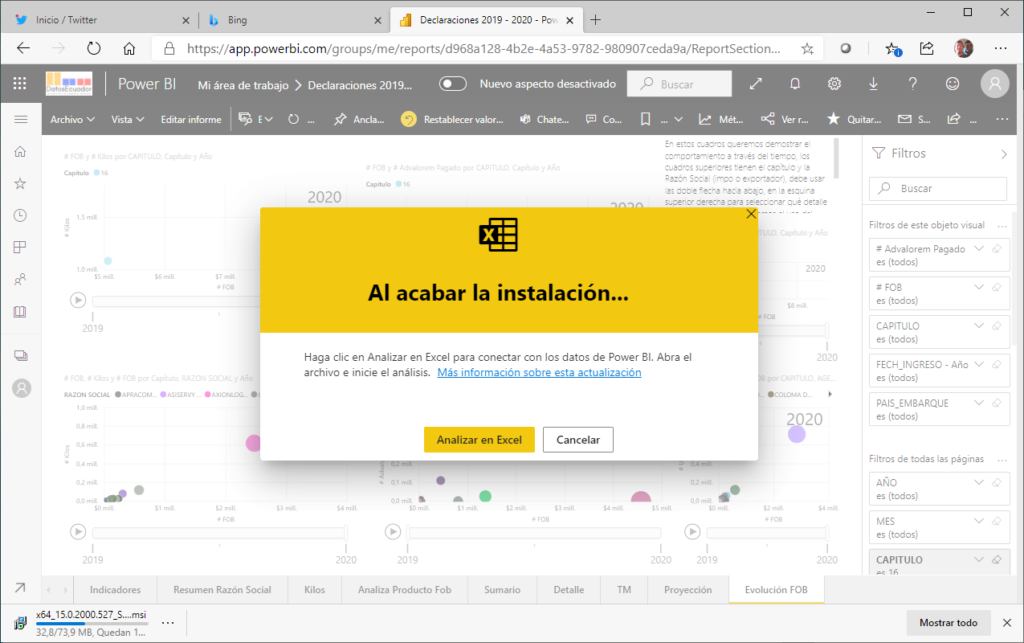Switch to the Detalle page tab
The width and height of the screenshot is (1024, 643).
tap(569, 589)
